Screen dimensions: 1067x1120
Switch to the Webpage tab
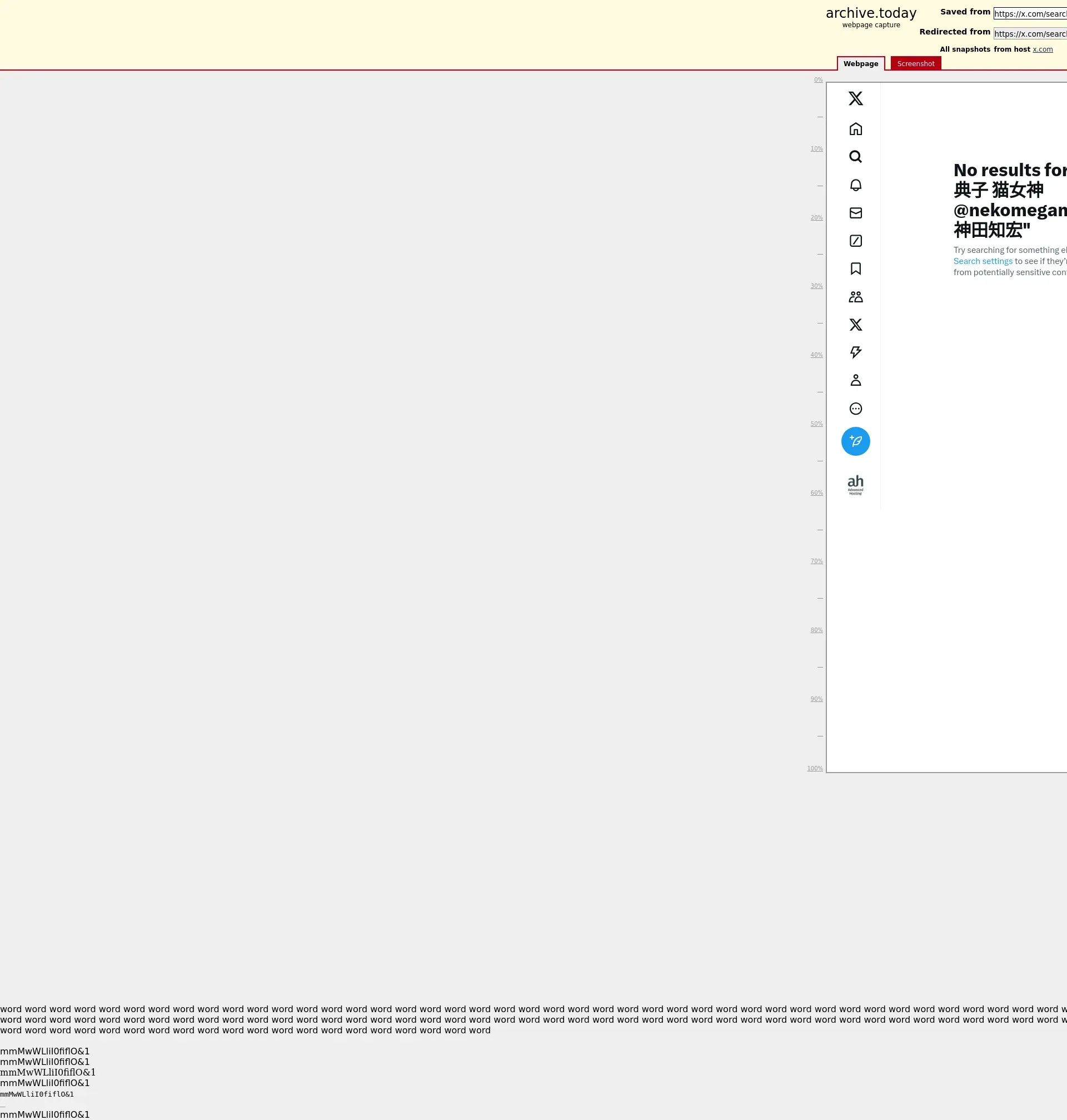pos(860,64)
